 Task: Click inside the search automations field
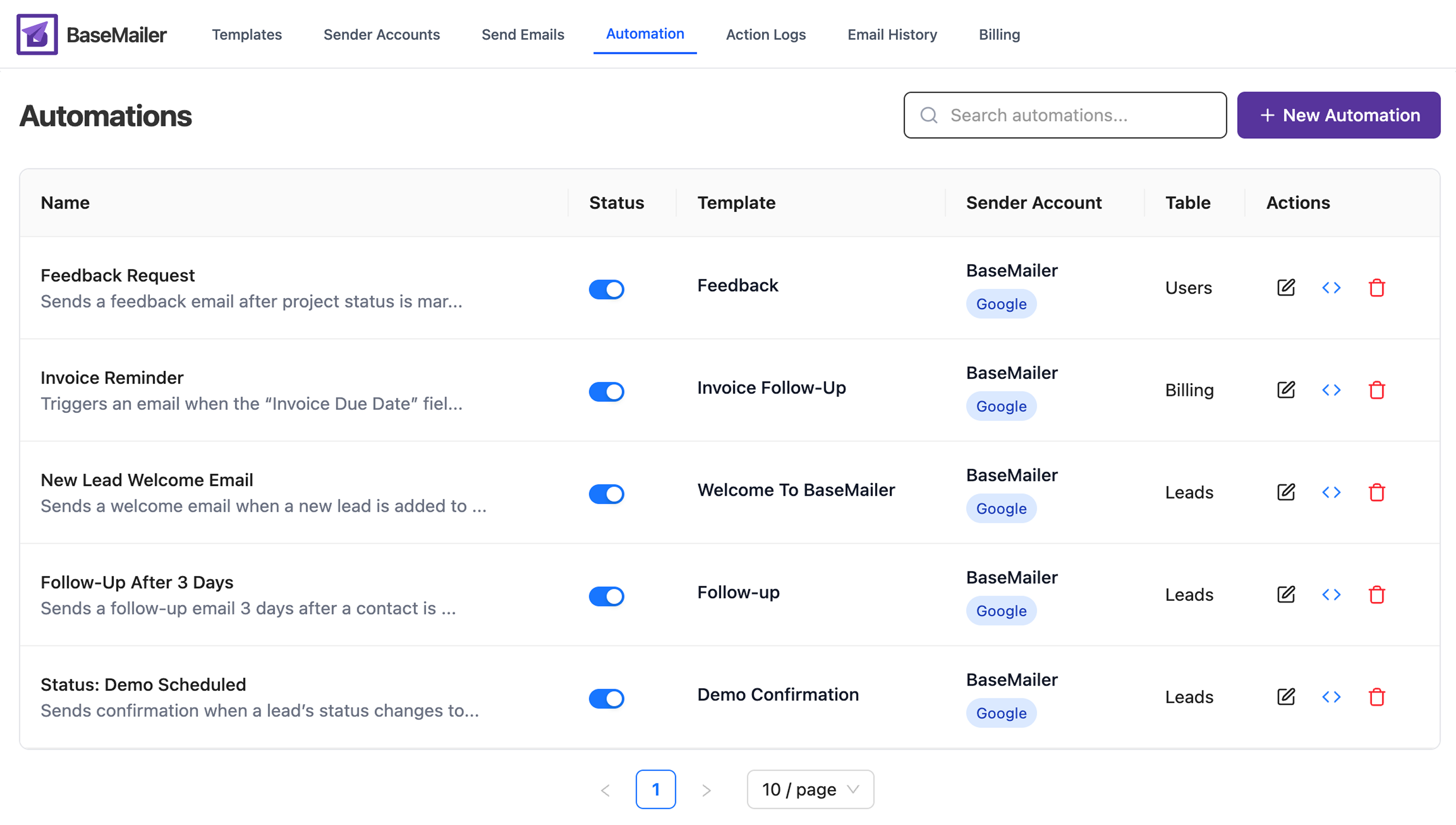[x=1065, y=115]
